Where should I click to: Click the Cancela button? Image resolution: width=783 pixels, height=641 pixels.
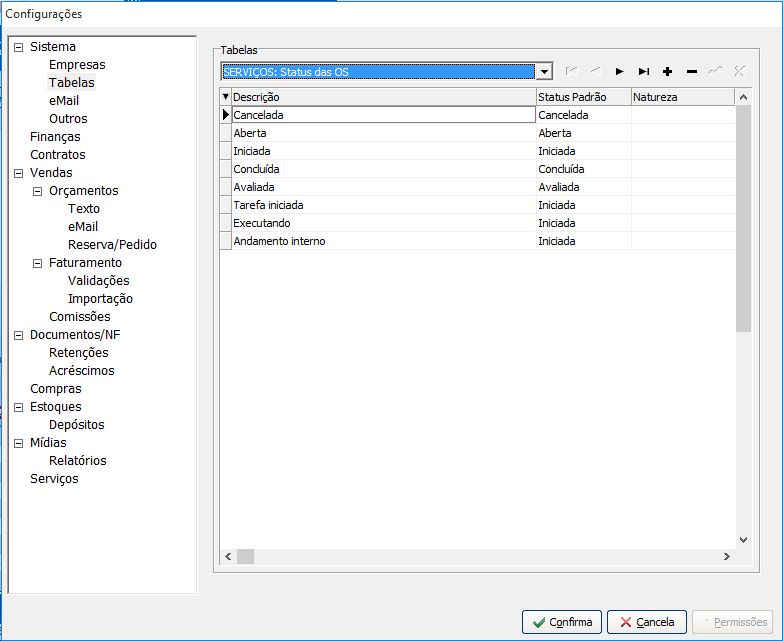[647, 622]
